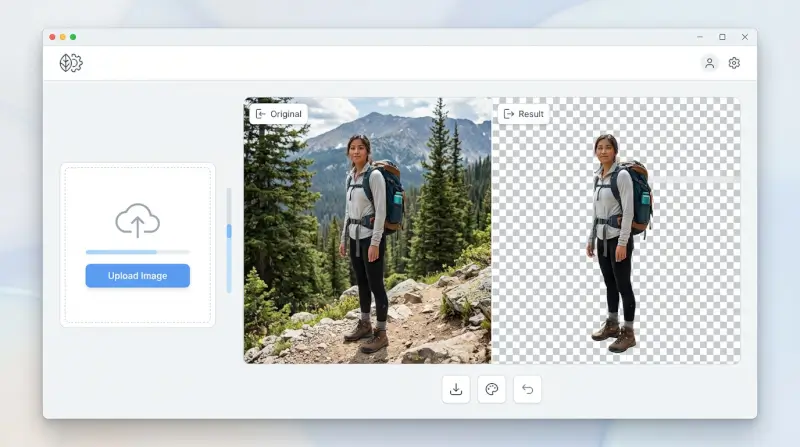
Task: Minimize the window using the dash icon
Action: [x=700, y=37]
